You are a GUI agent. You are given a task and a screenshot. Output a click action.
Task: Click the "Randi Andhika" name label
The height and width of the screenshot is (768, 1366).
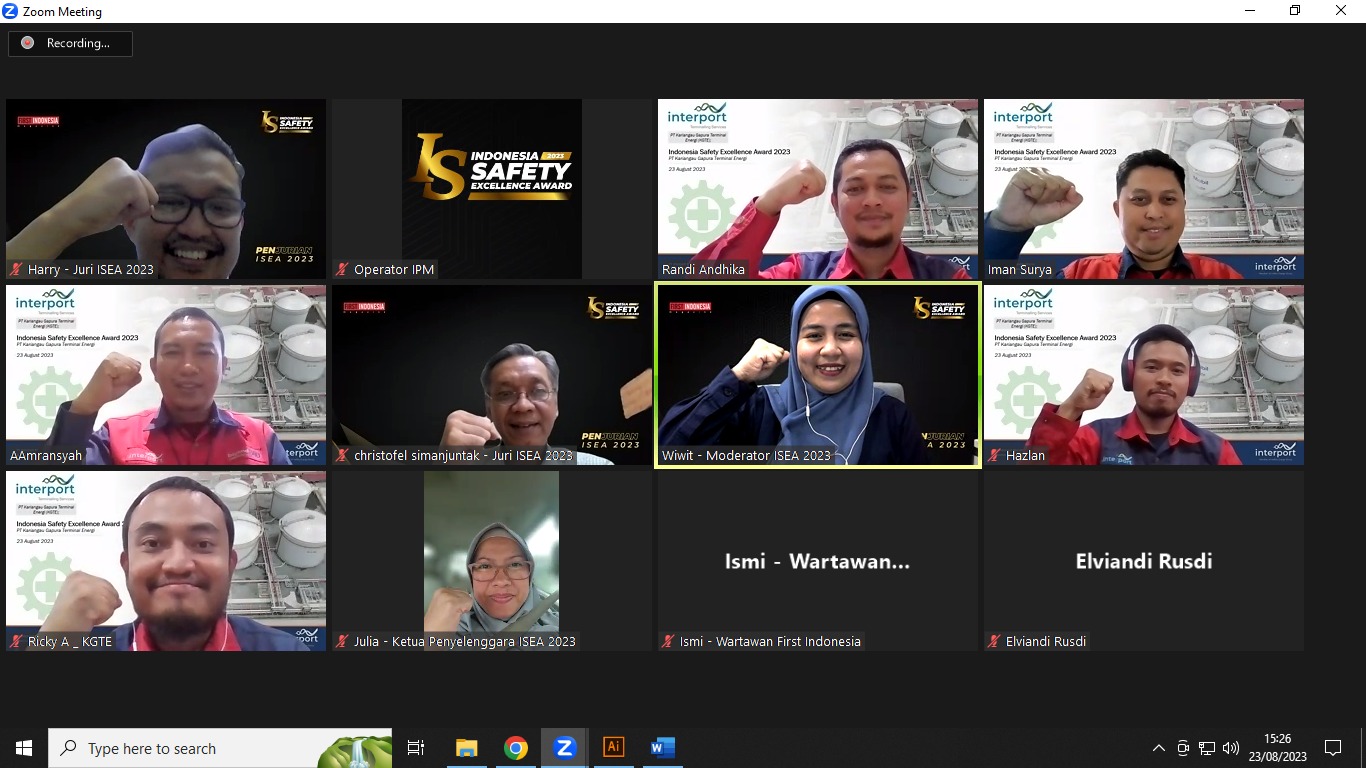703,270
